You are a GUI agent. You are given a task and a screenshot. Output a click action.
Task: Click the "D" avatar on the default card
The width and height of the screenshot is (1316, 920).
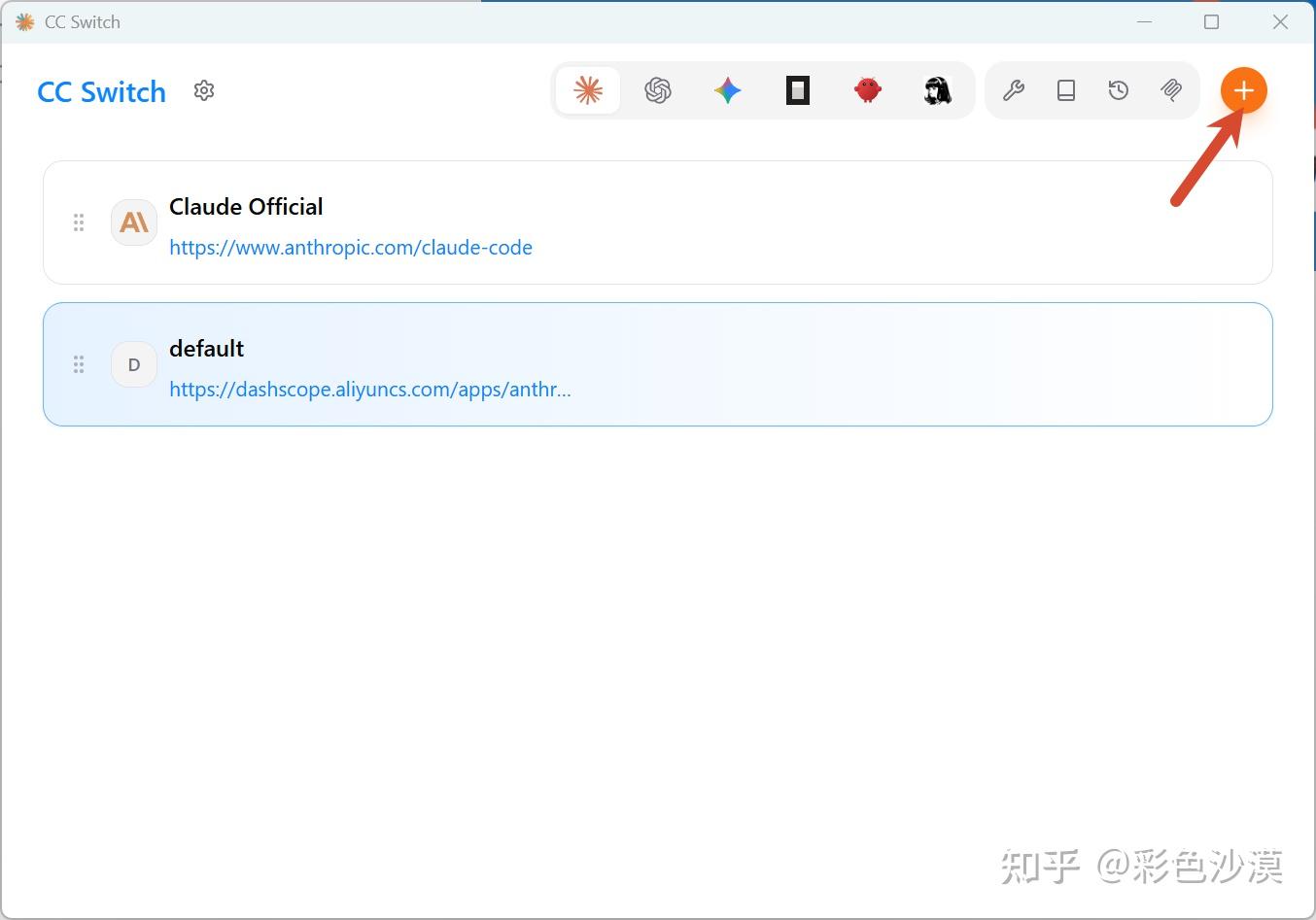[134, 364]
